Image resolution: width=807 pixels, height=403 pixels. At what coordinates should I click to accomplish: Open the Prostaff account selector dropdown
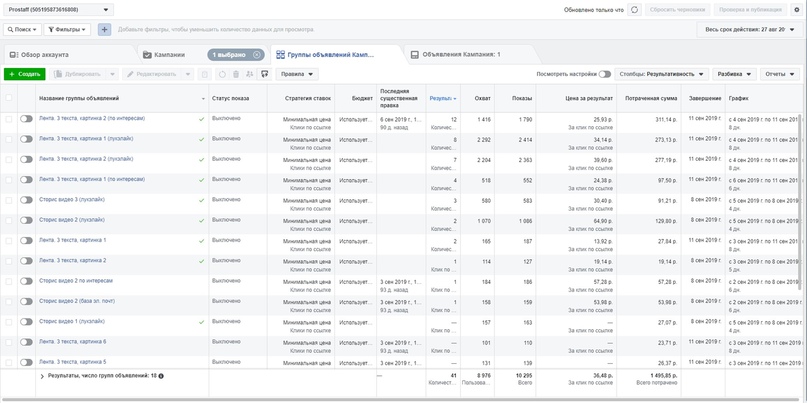[58, 10]
